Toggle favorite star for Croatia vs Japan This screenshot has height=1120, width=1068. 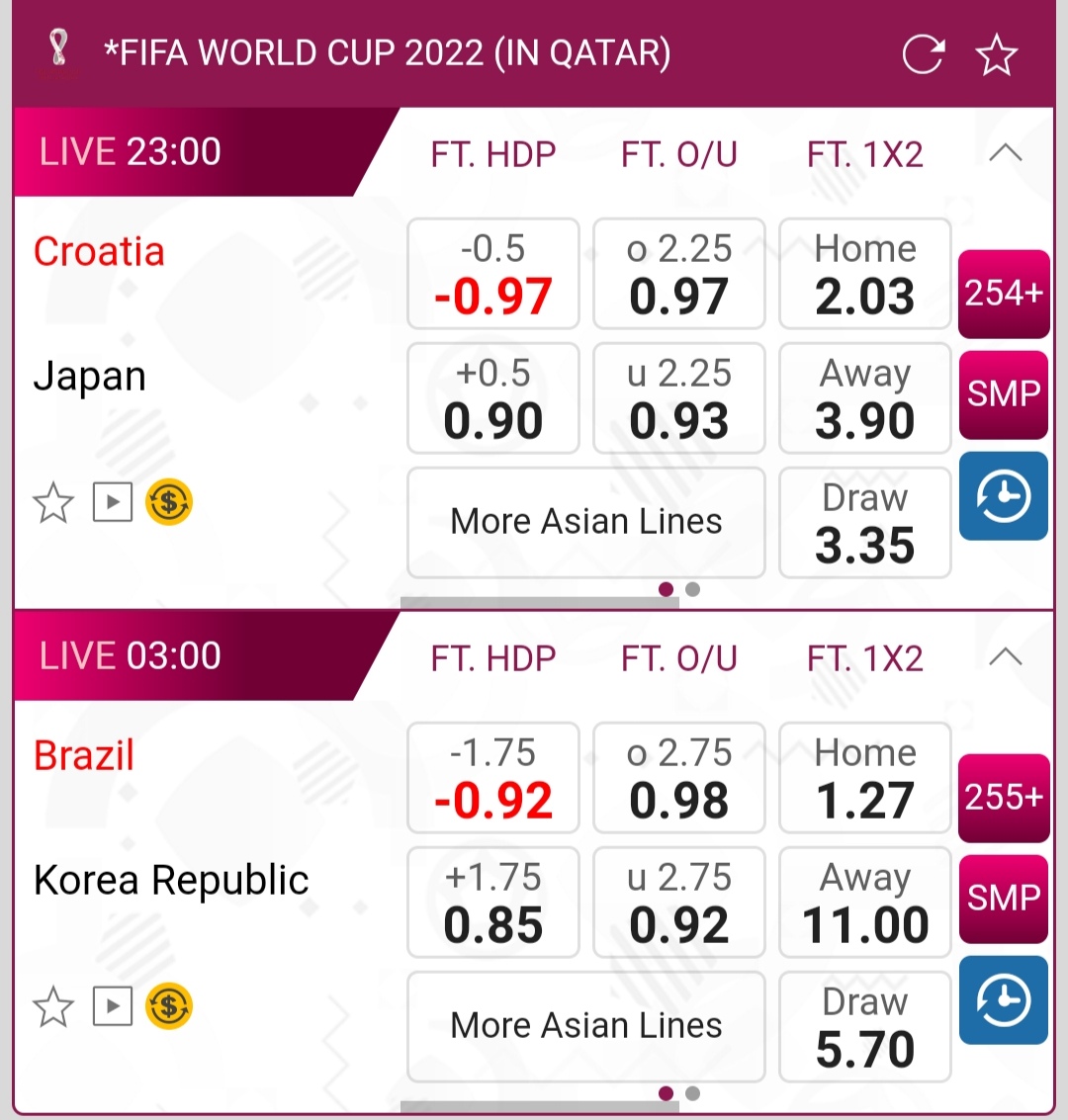click(53, 503)
